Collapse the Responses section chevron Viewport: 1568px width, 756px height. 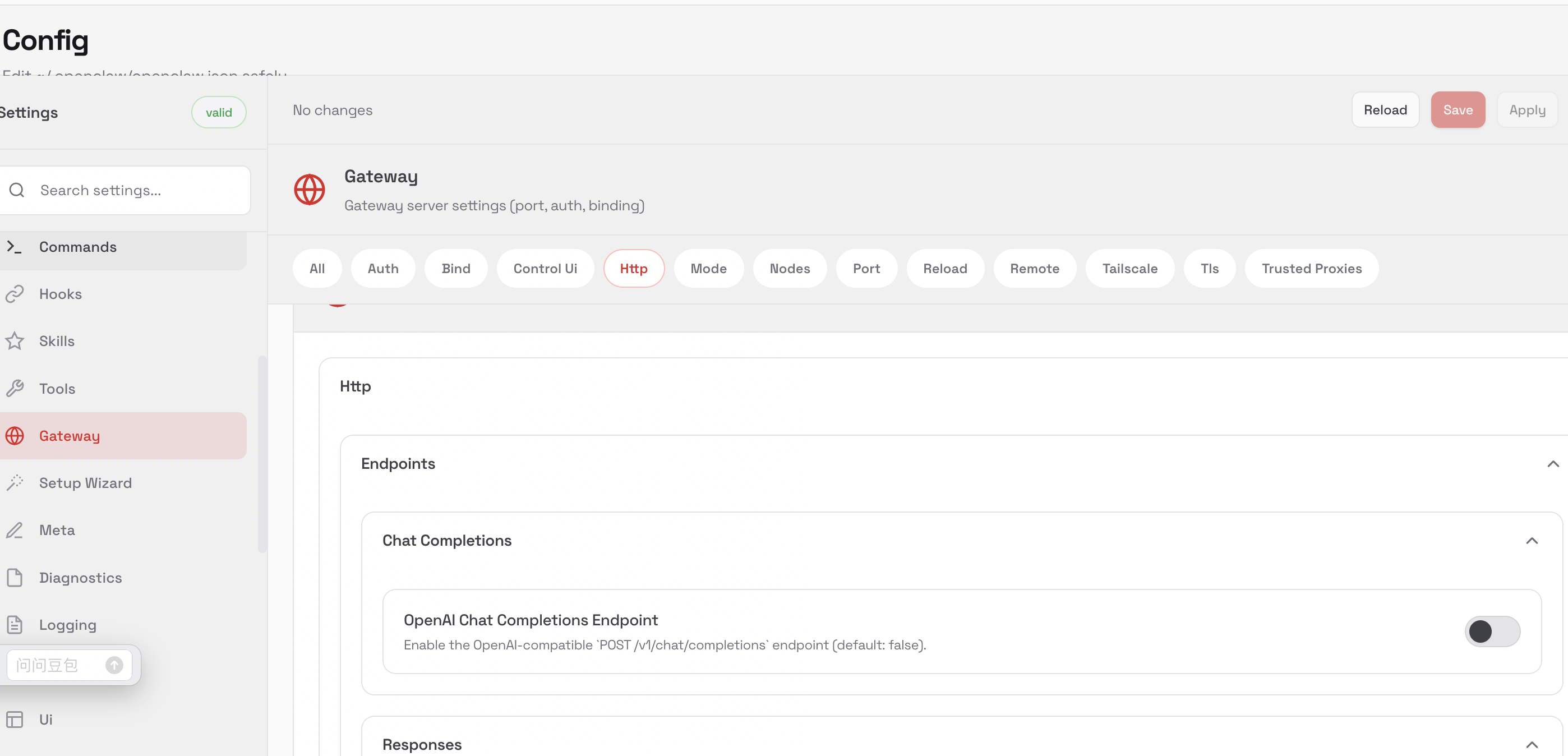pyautogui.click(x=1532, y=744)
